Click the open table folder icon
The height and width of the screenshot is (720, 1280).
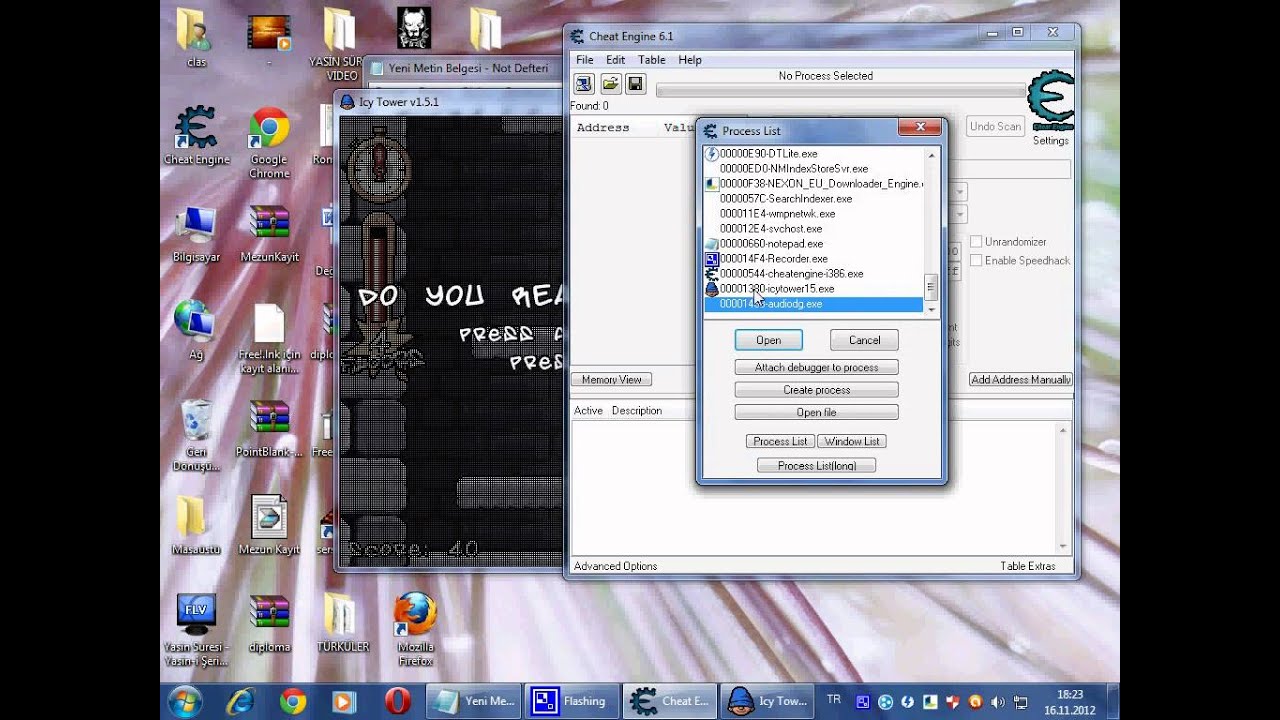pos(609,84)
